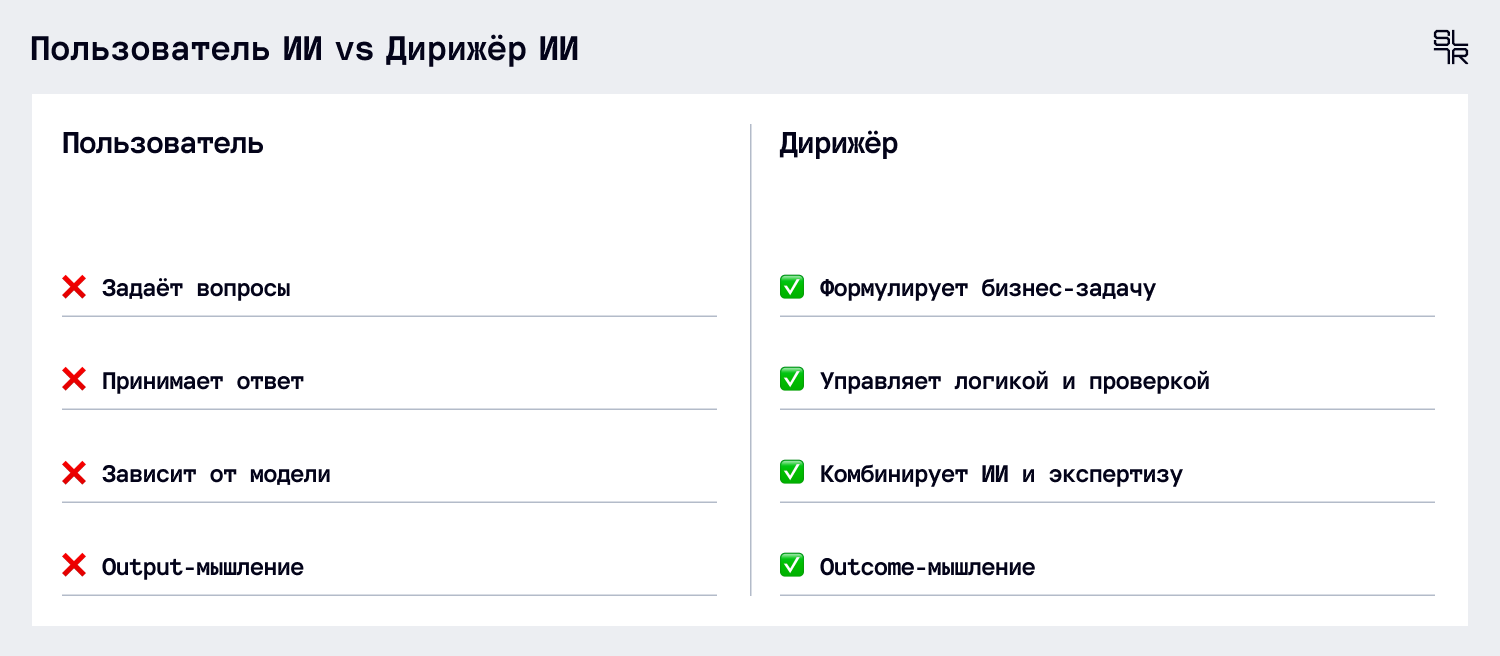Select the "Пользователь" column heading
This screenshot has width=1500, height=656.
(163, 144)
